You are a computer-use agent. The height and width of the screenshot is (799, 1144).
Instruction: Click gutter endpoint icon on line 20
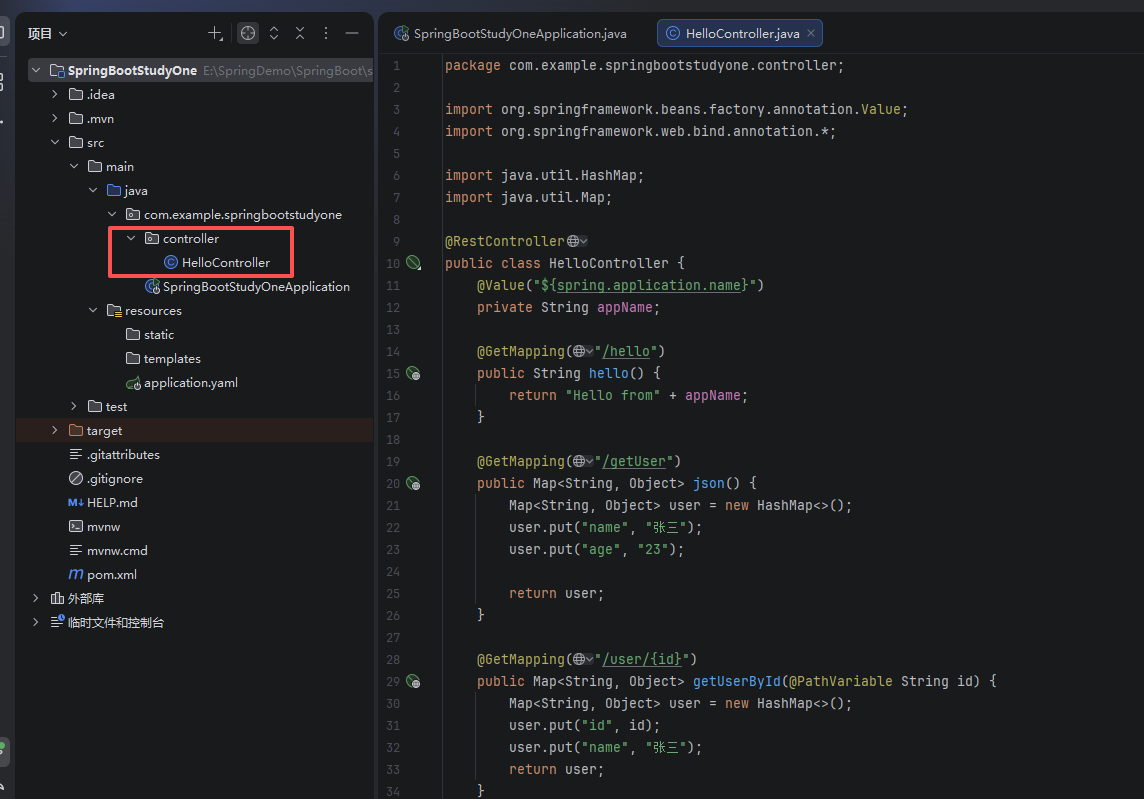pos(414,483)
